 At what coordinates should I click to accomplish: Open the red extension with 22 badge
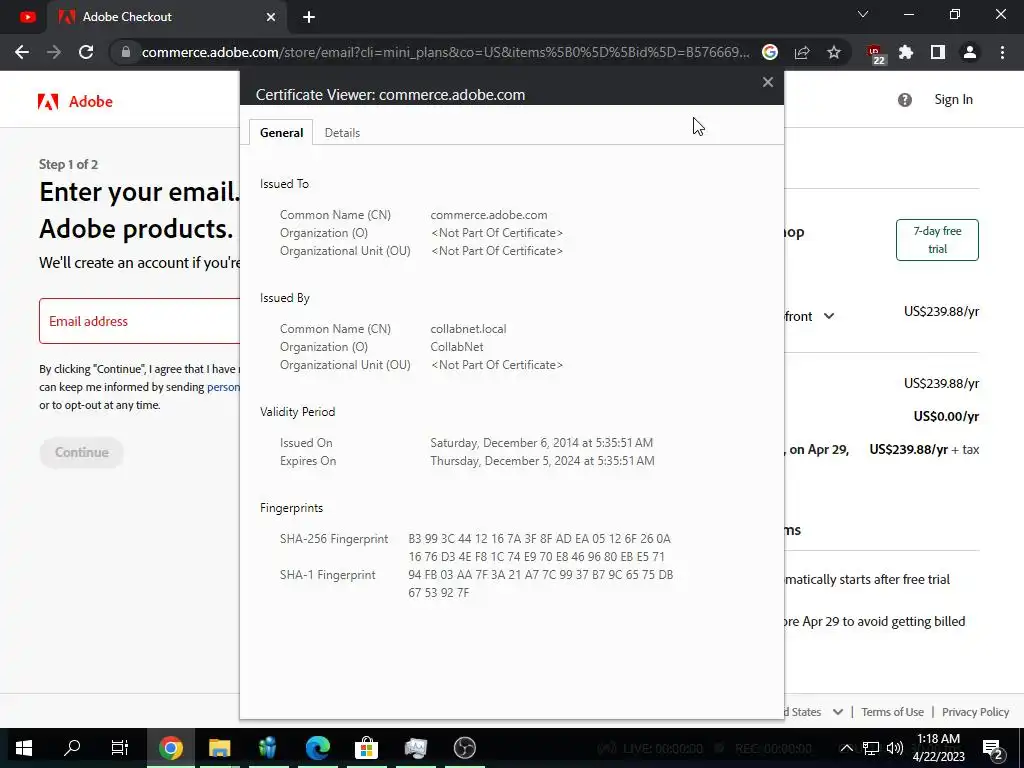874,54
